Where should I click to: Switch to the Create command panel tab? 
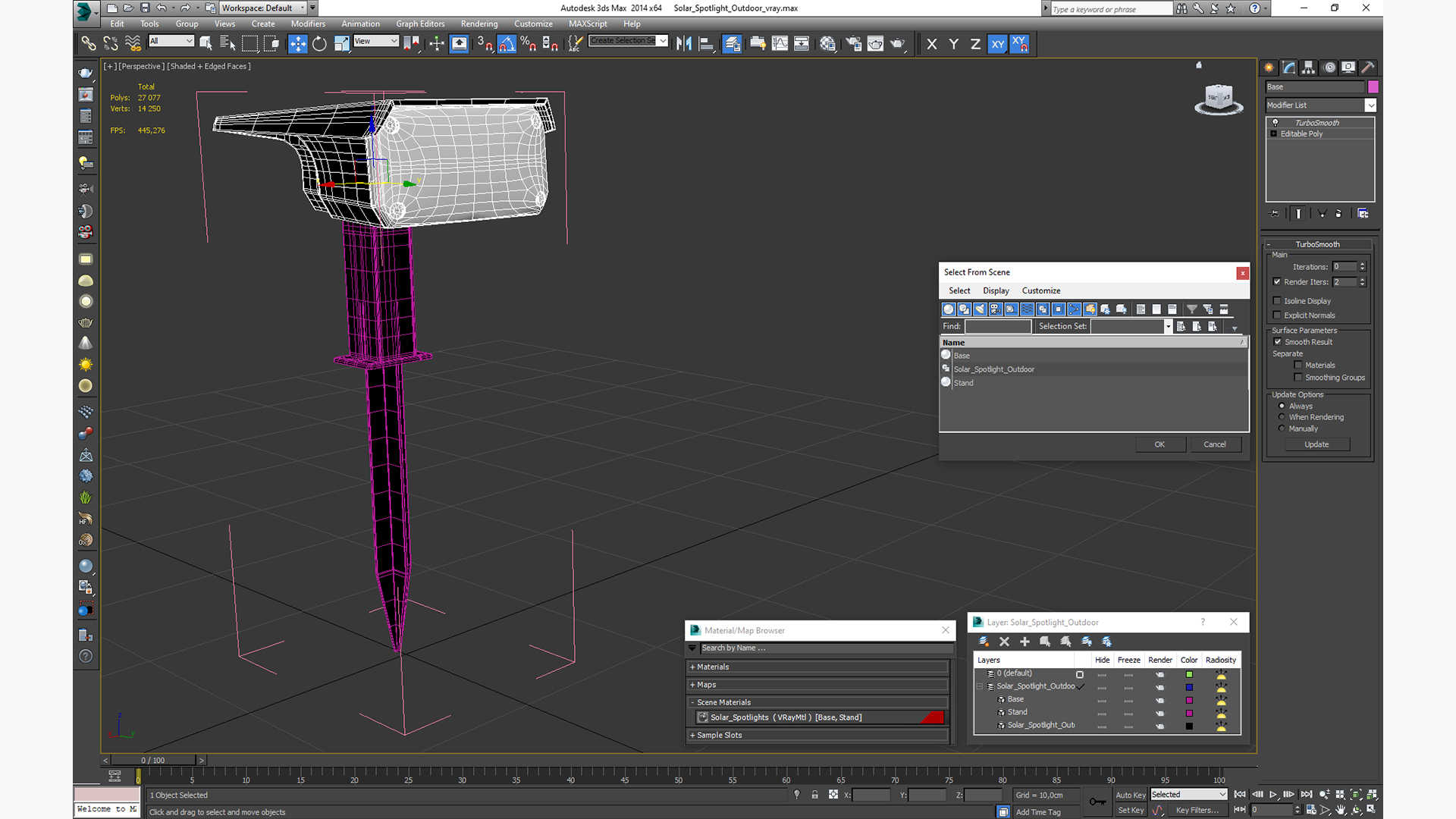coord(1269,67)
